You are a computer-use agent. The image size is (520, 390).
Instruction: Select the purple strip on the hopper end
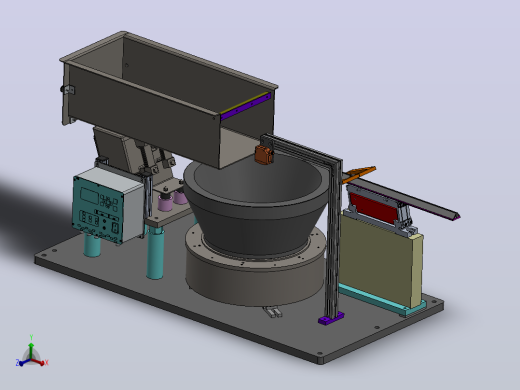(x=245, y=107)
